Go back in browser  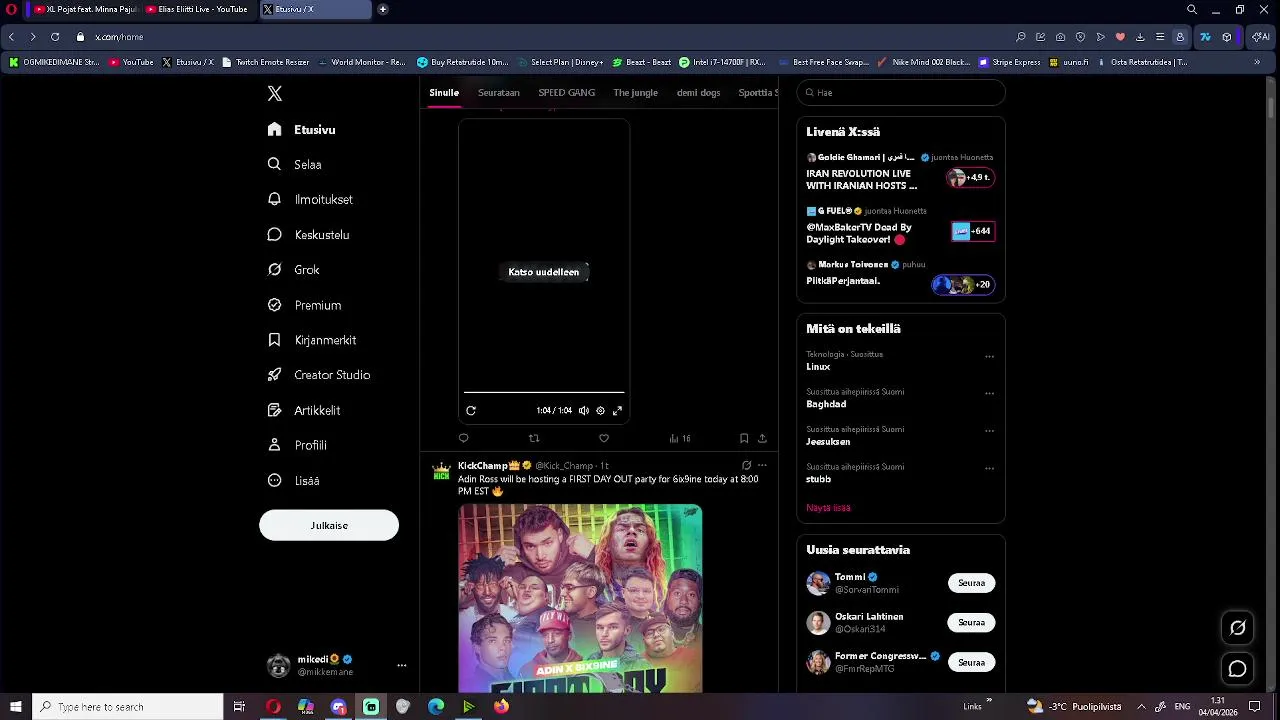click(x=12, y=37)
